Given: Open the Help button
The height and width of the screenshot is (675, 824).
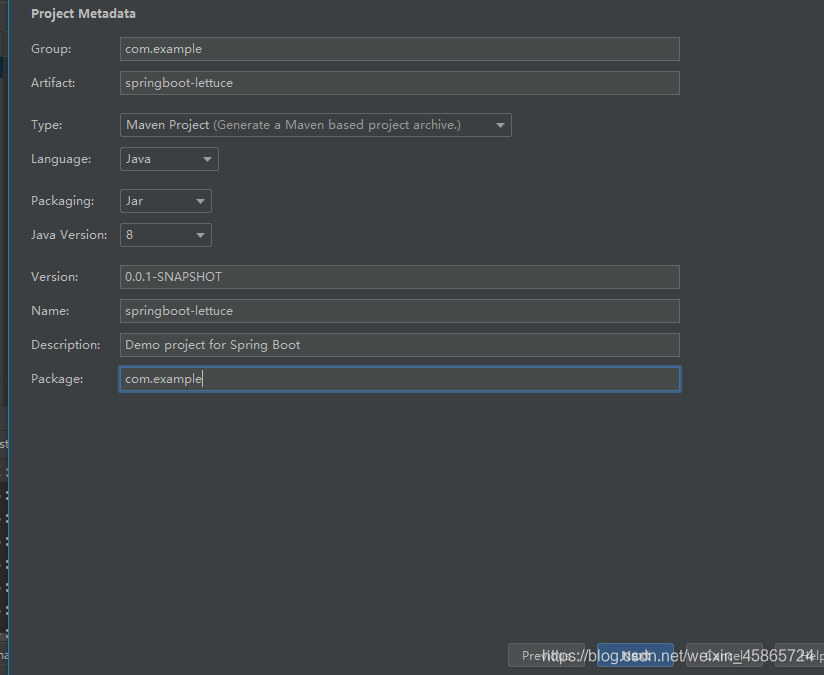Looking at the screenshot, I should click(x=800, y=656).
